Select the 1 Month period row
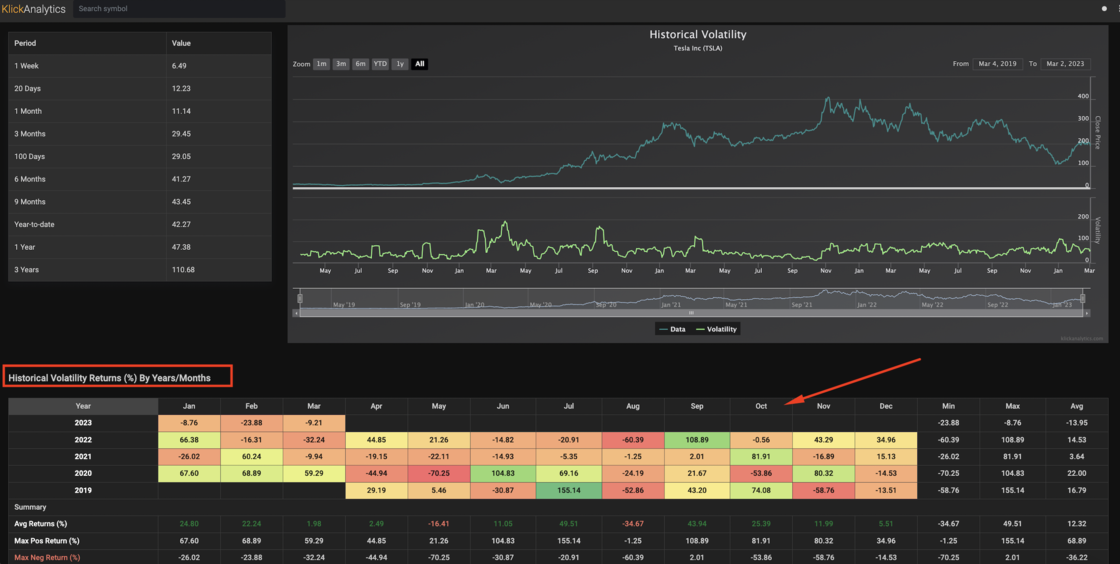The width and height of the screenshot is (1120, 564). click(x=140, y=111)
